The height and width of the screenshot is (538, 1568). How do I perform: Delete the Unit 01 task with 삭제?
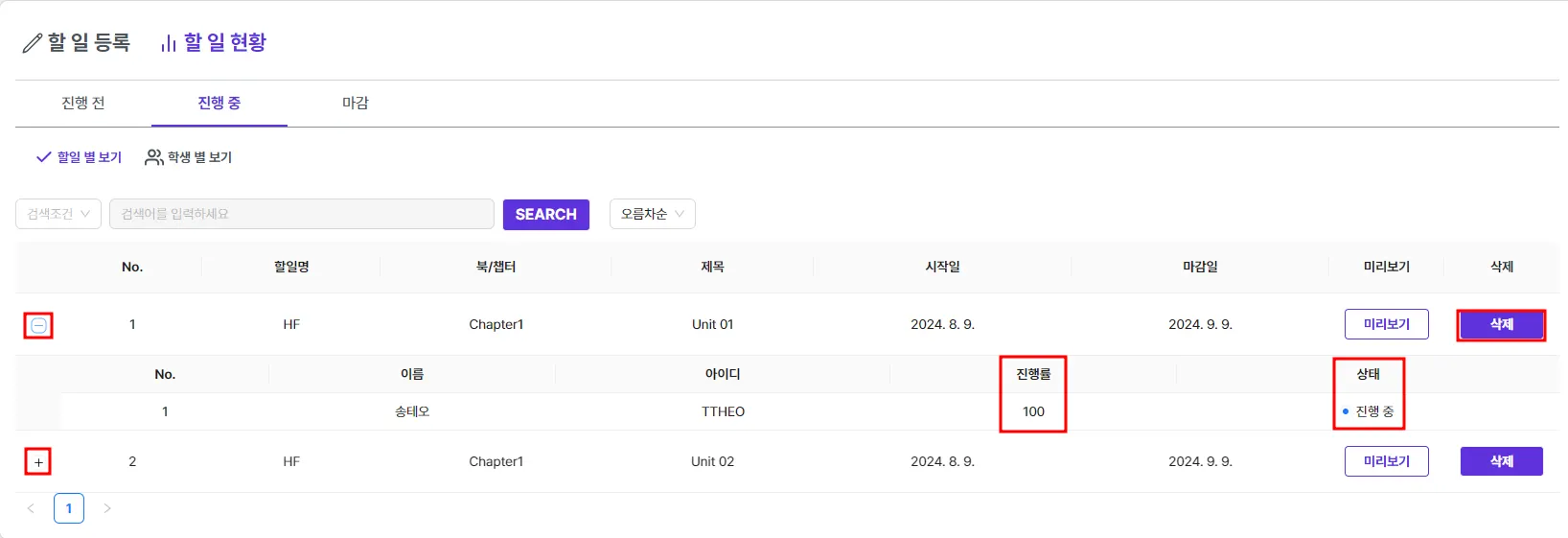click(x=1501, y=324)
